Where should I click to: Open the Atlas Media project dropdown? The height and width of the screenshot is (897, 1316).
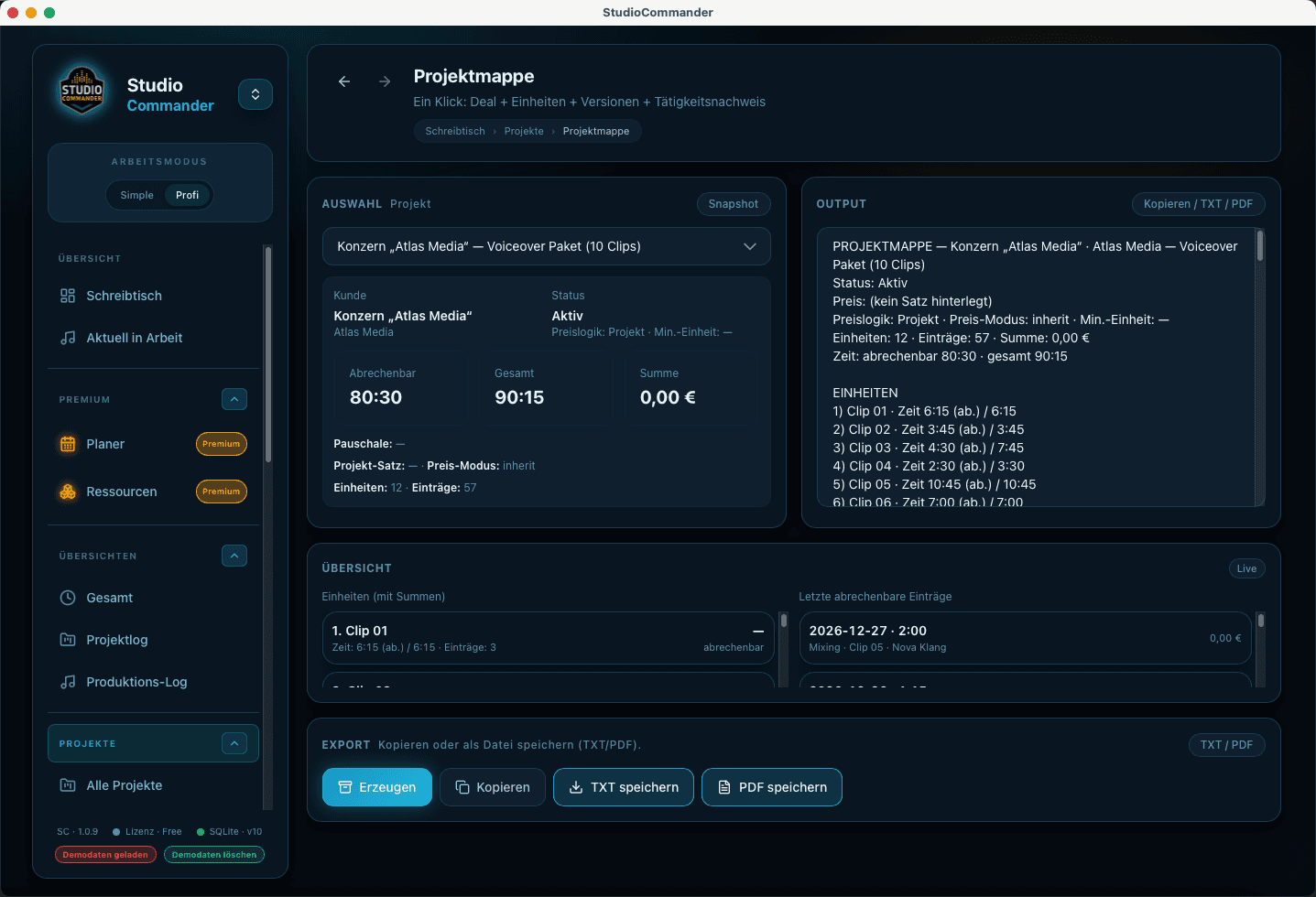tap(546, 246)
